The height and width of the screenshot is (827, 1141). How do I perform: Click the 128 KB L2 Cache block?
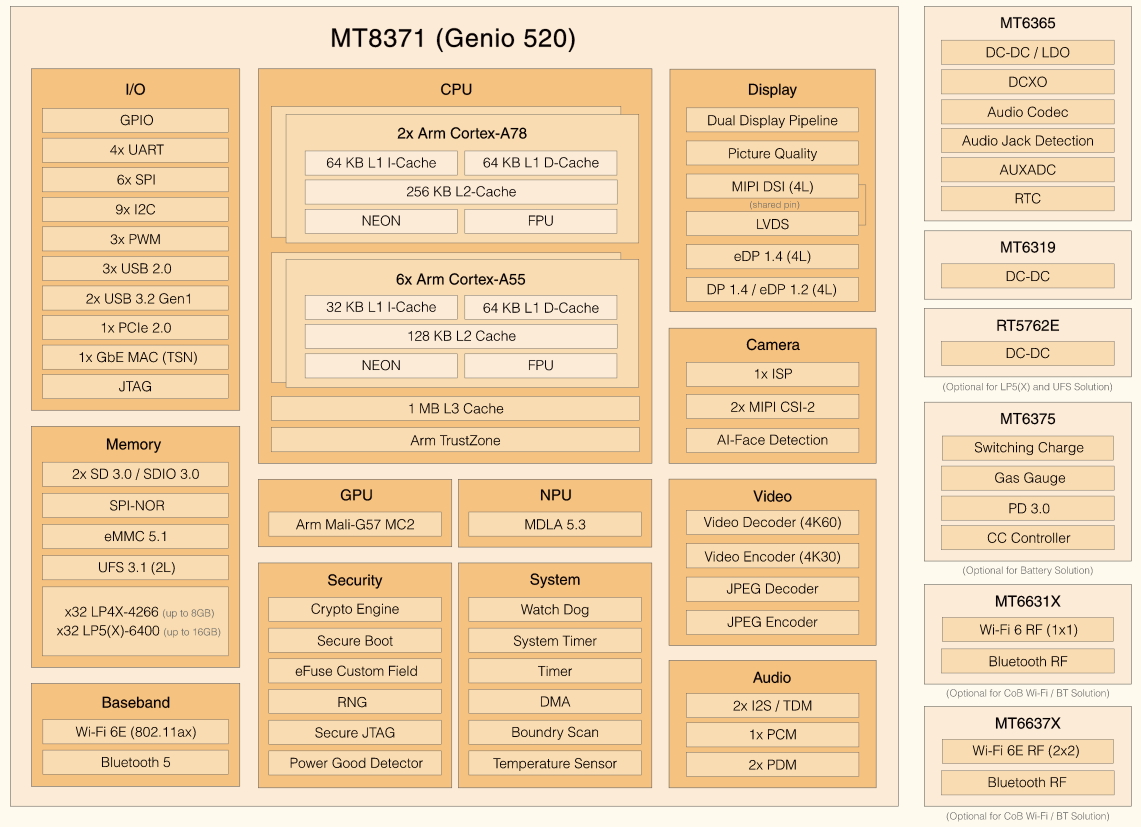461,336
